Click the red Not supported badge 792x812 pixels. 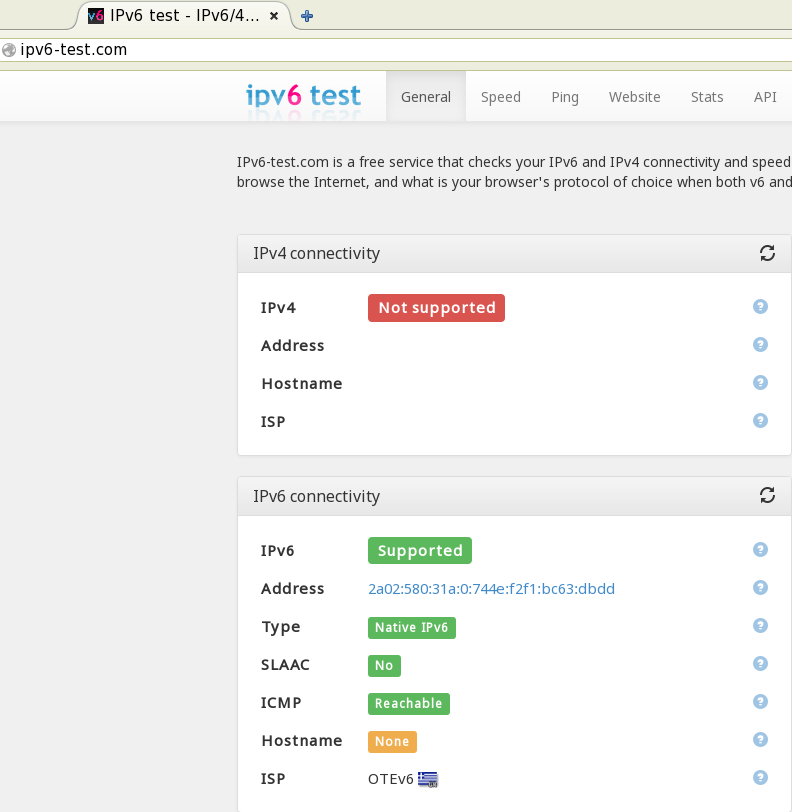436,307
